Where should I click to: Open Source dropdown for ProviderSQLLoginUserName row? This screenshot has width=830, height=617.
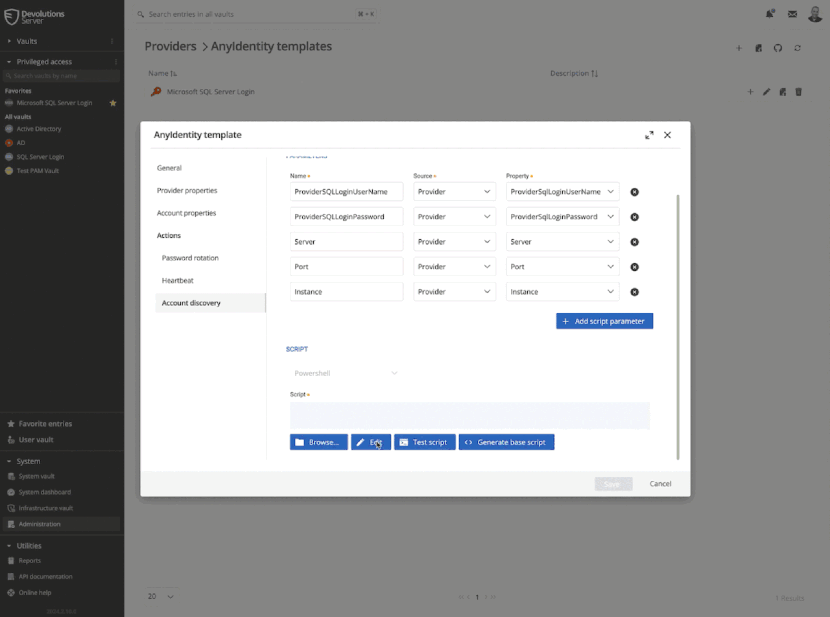[x=454, y=191]
